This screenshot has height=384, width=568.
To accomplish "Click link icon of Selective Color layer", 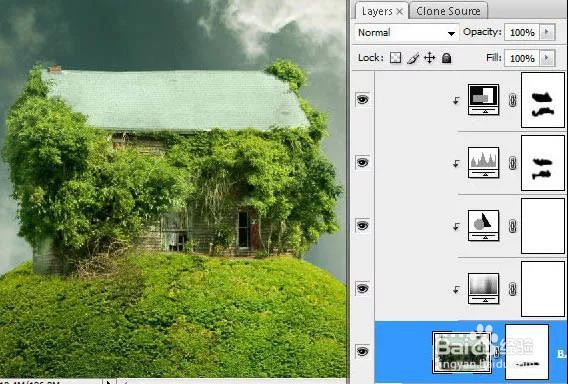I will (512, 100).
